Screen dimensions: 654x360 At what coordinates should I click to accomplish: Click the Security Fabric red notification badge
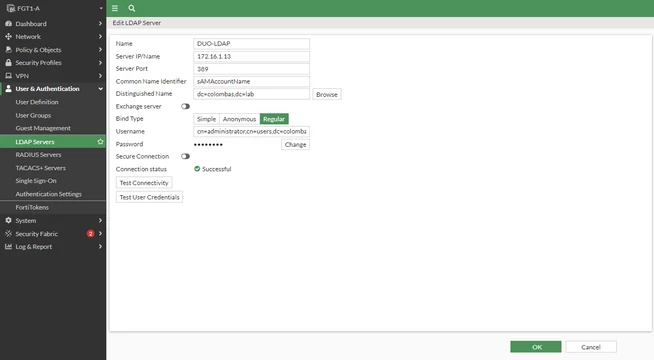point(90,234)
